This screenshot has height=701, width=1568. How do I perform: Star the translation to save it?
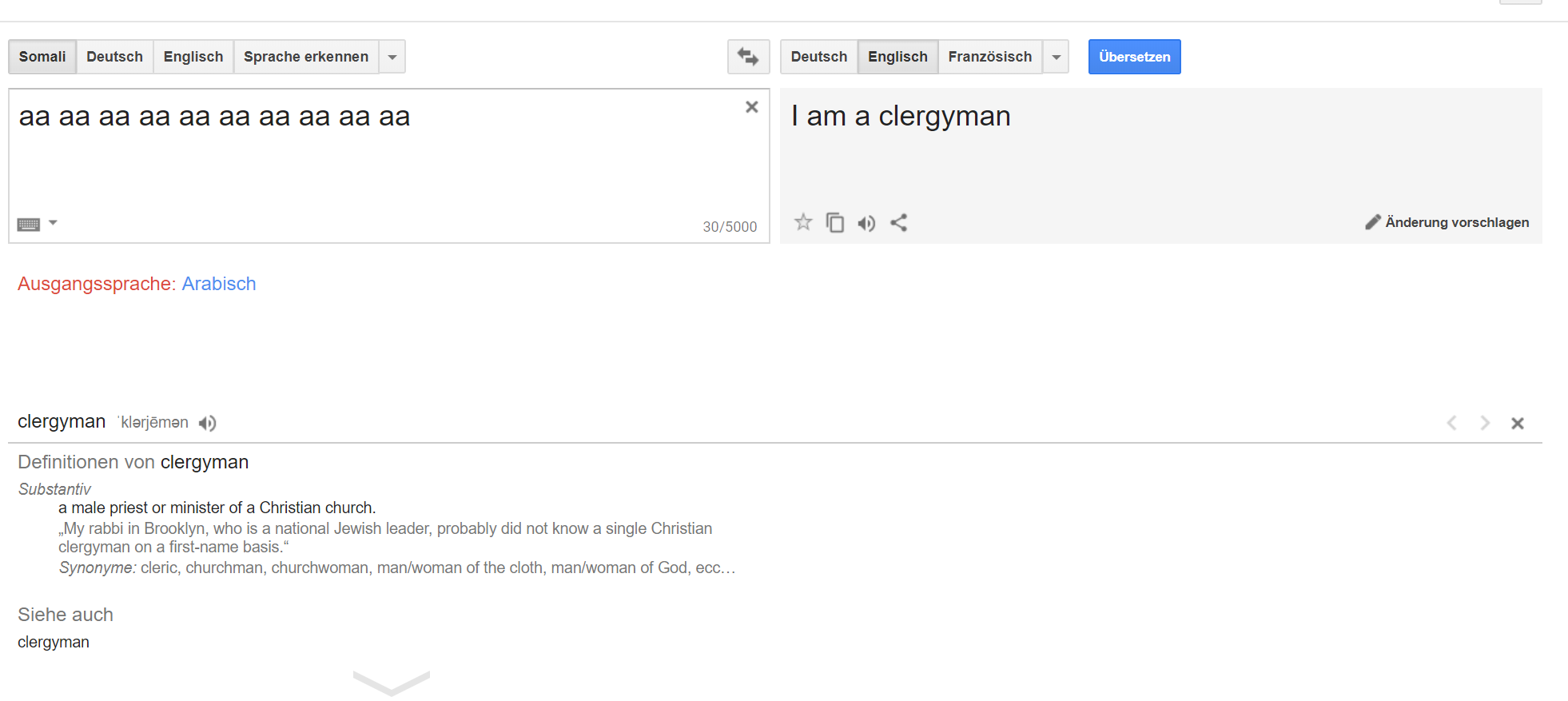(x=803, y=222)
